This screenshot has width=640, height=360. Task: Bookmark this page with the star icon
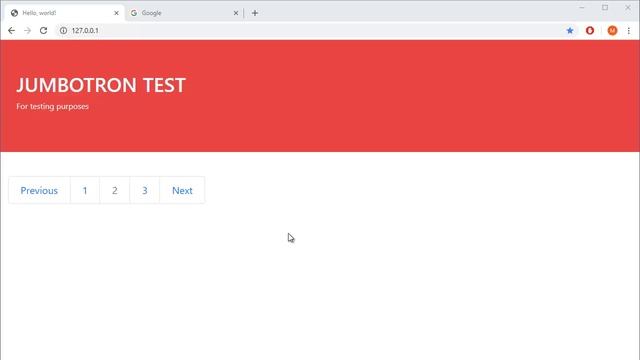pos(570,31)
